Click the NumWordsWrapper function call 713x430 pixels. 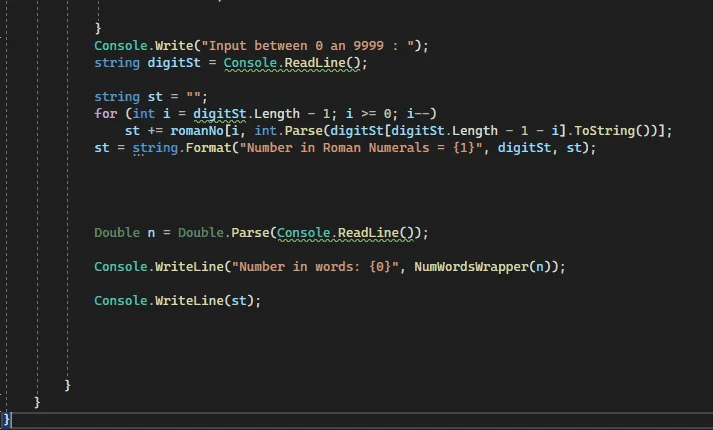tap(471, 267)
